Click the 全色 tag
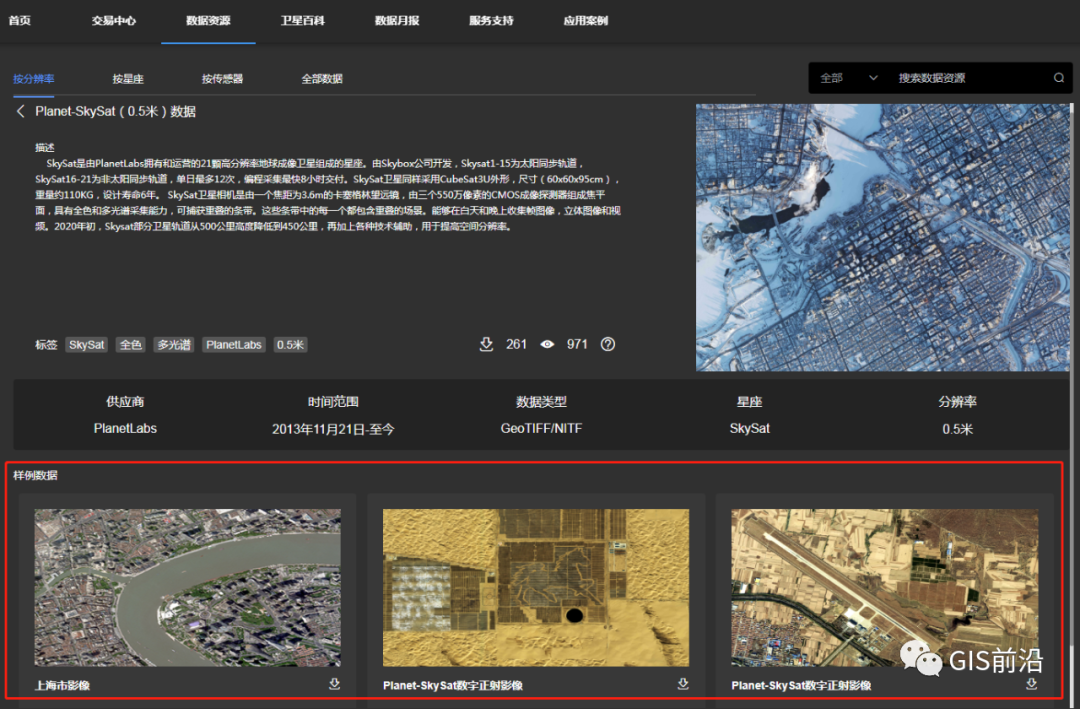 [131, 345]
